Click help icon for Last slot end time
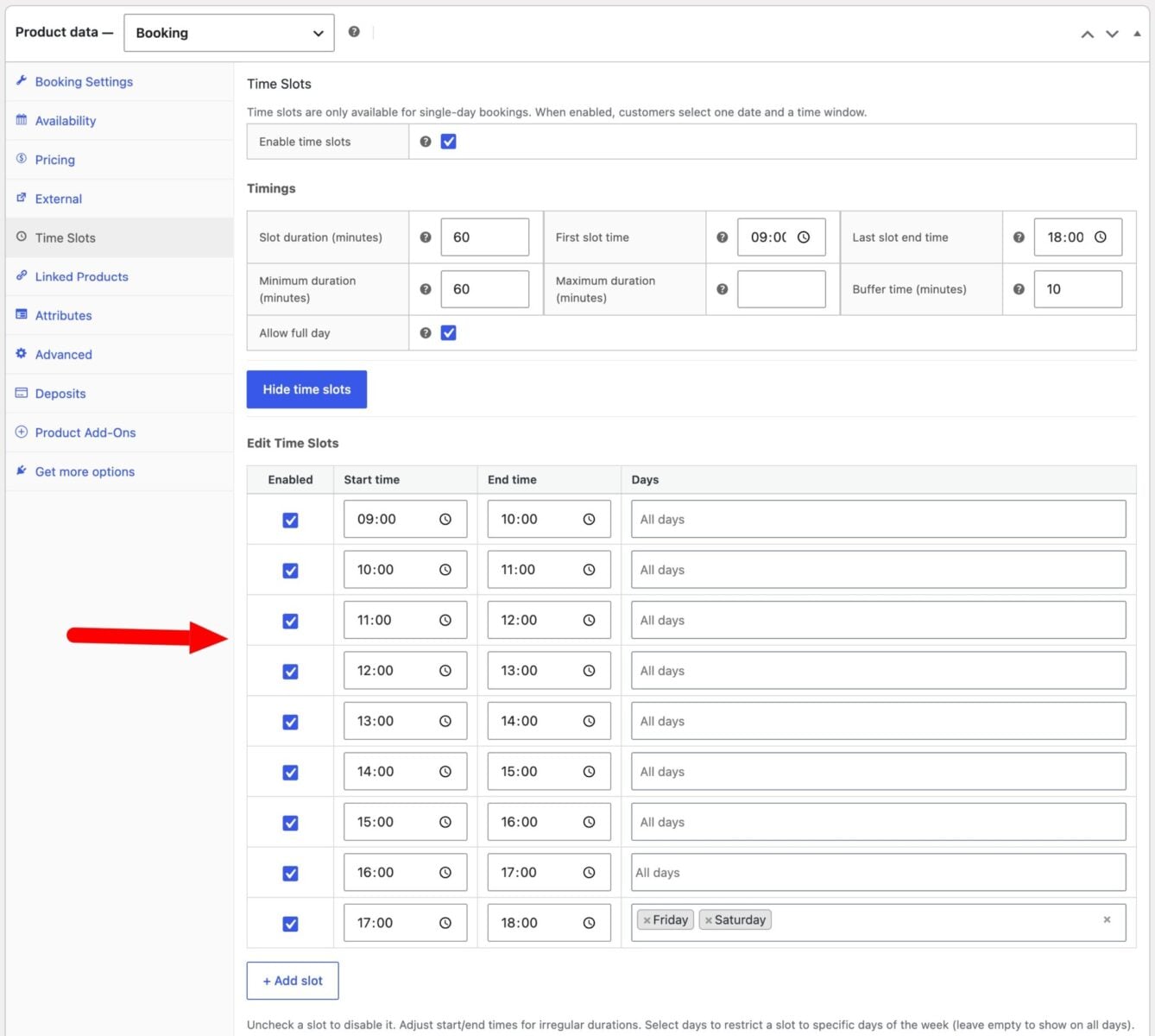The image size is (1155, 1036). (1019, 237)
